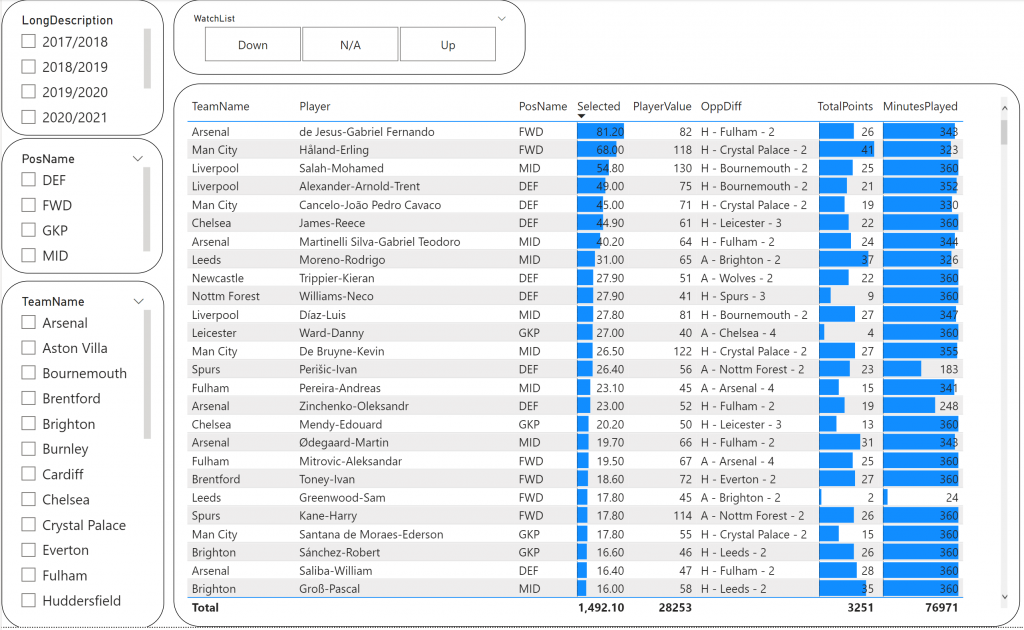Choose the Up WatchList button
1024x630 pixels.
pyautogui.click(x=447, y=44)
